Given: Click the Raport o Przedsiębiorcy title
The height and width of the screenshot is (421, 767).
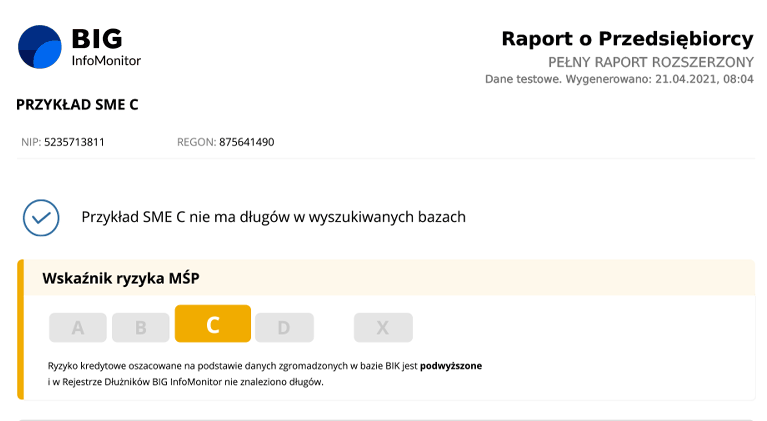Looking at the screenshot, I should [627, 39].
